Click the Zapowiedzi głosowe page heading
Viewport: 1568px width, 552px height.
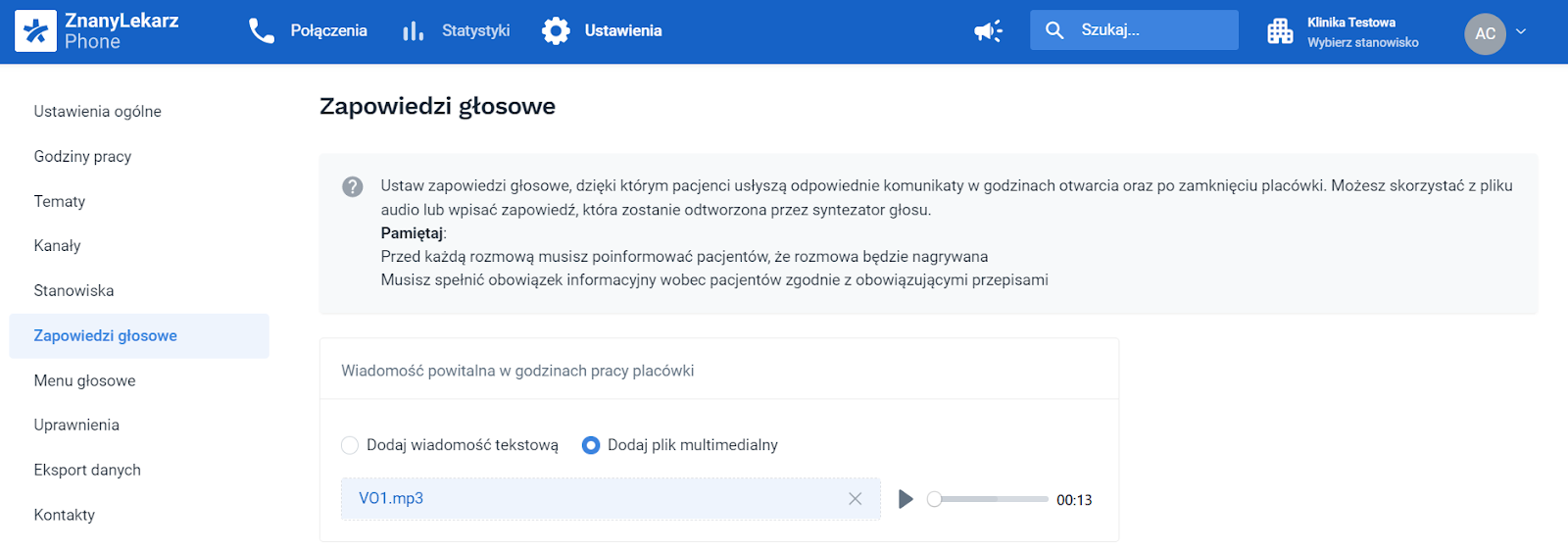point(437,106)
